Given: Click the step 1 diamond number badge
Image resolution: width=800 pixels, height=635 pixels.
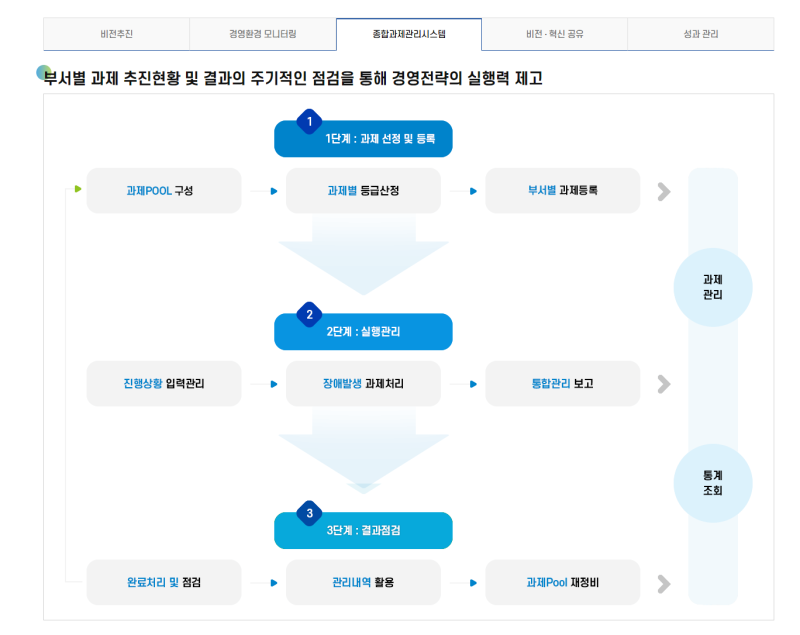Looking at the screenshot, I should click(x=310, y=121).
